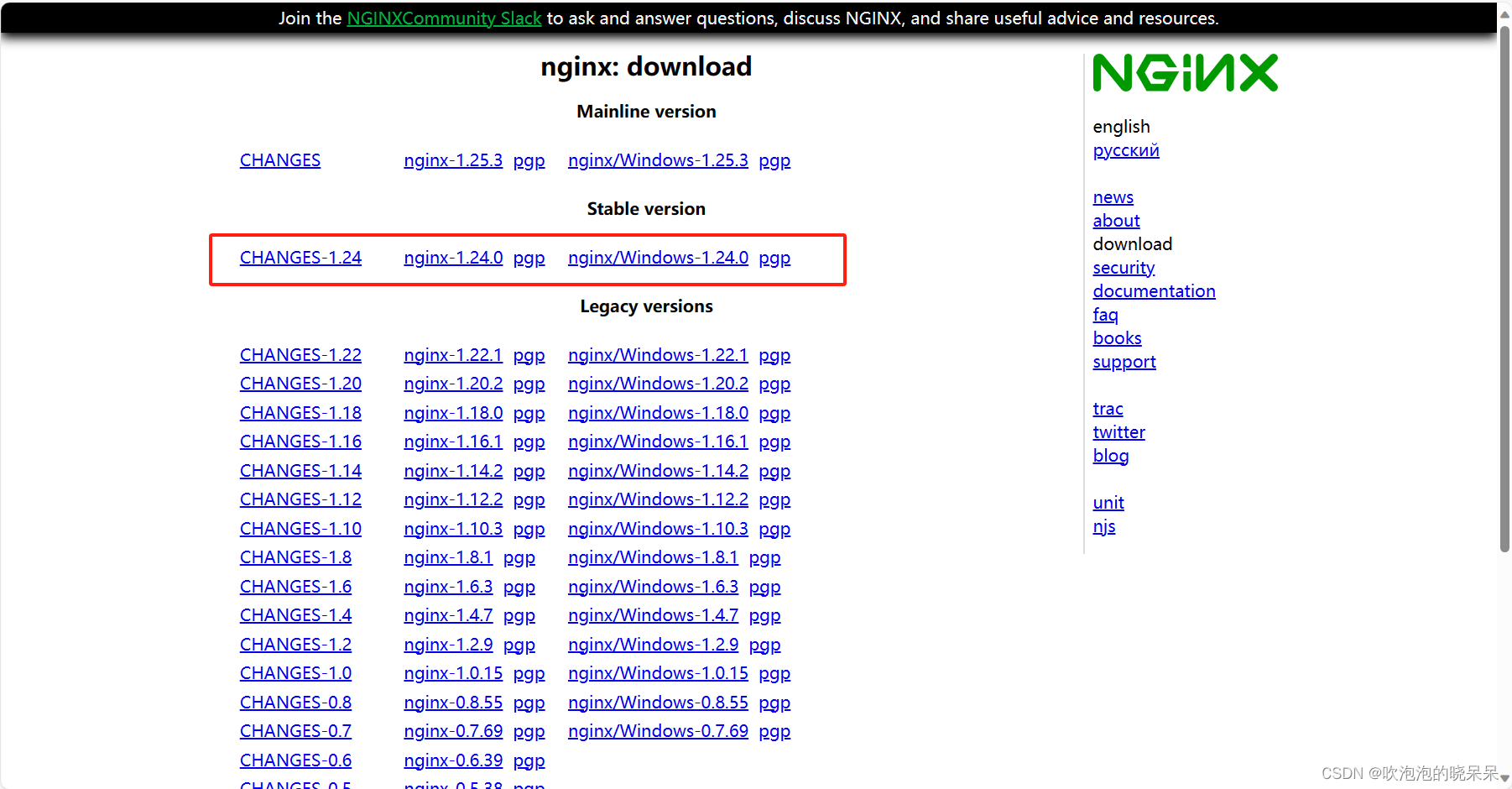The width and height of the screenshot is (1512, 789).
Task: Open the news section
Action: 1113,196
